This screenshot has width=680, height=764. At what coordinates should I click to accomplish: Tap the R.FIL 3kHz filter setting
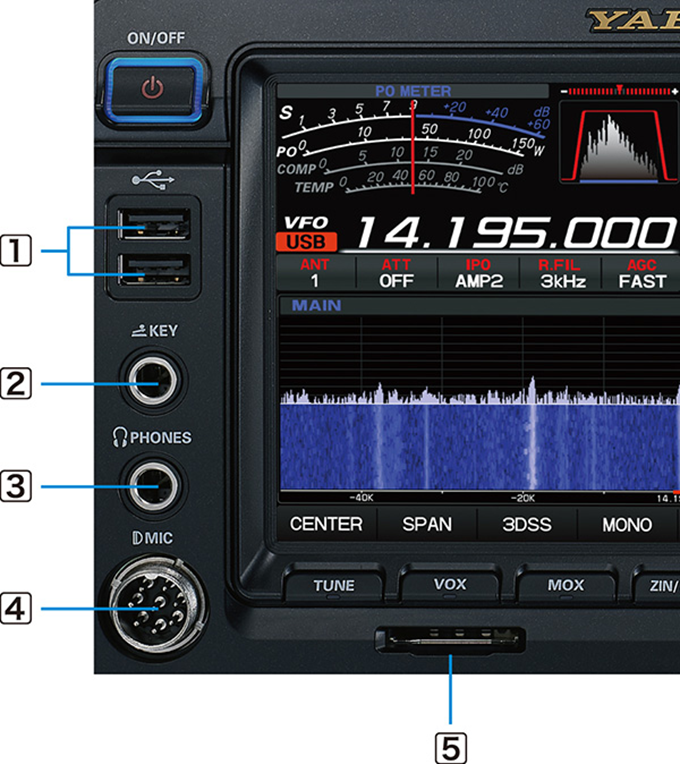tap(561, 273)
